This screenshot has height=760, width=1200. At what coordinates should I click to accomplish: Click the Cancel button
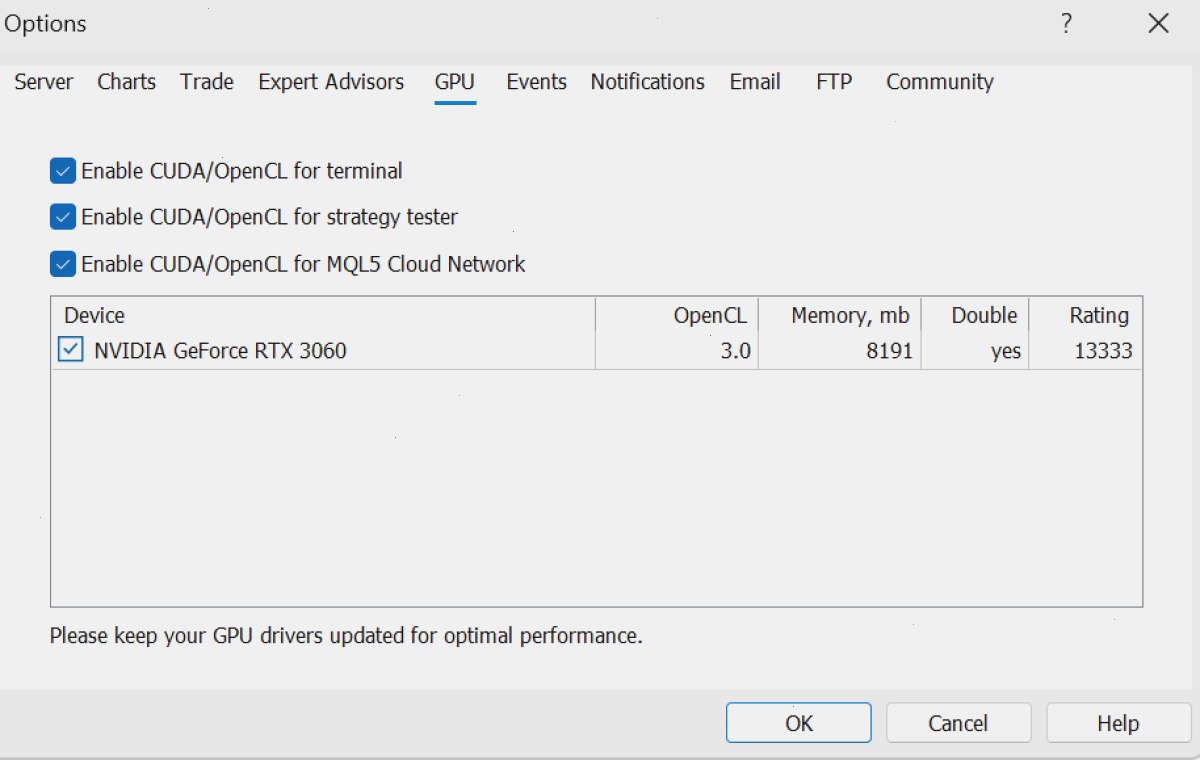(958, 723)
